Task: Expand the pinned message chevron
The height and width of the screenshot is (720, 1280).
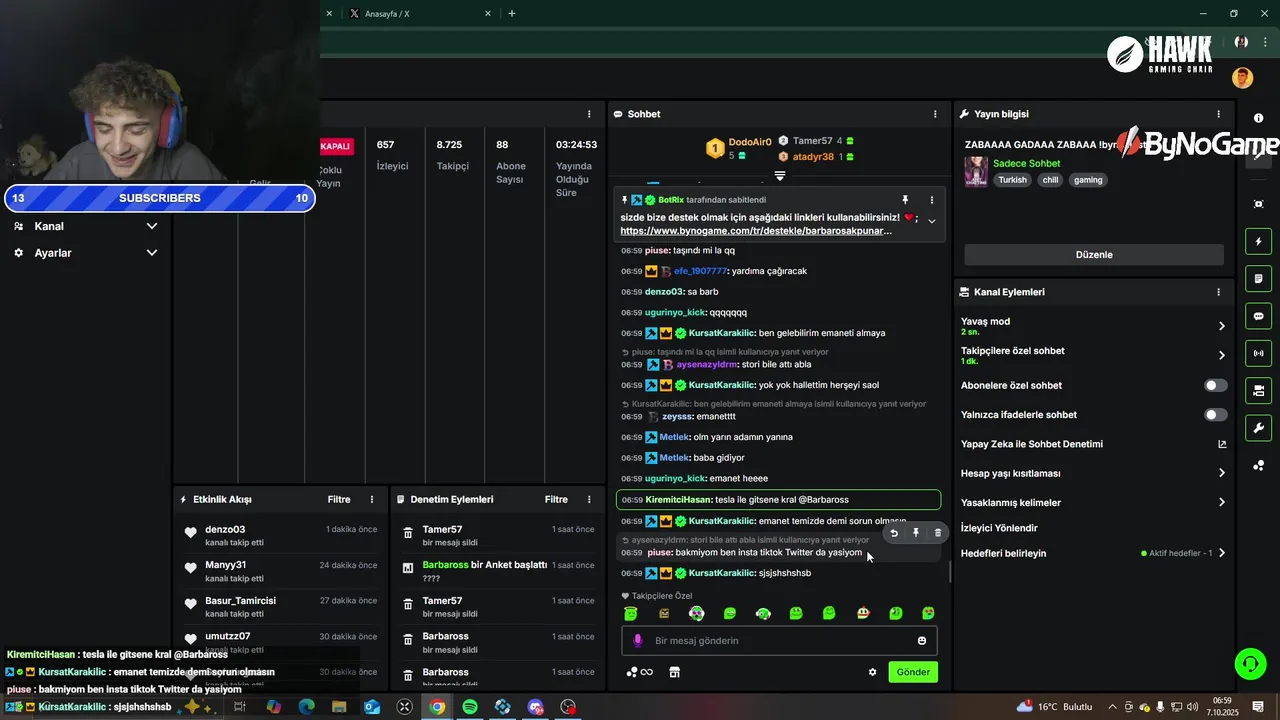Action: click(932, 221)
